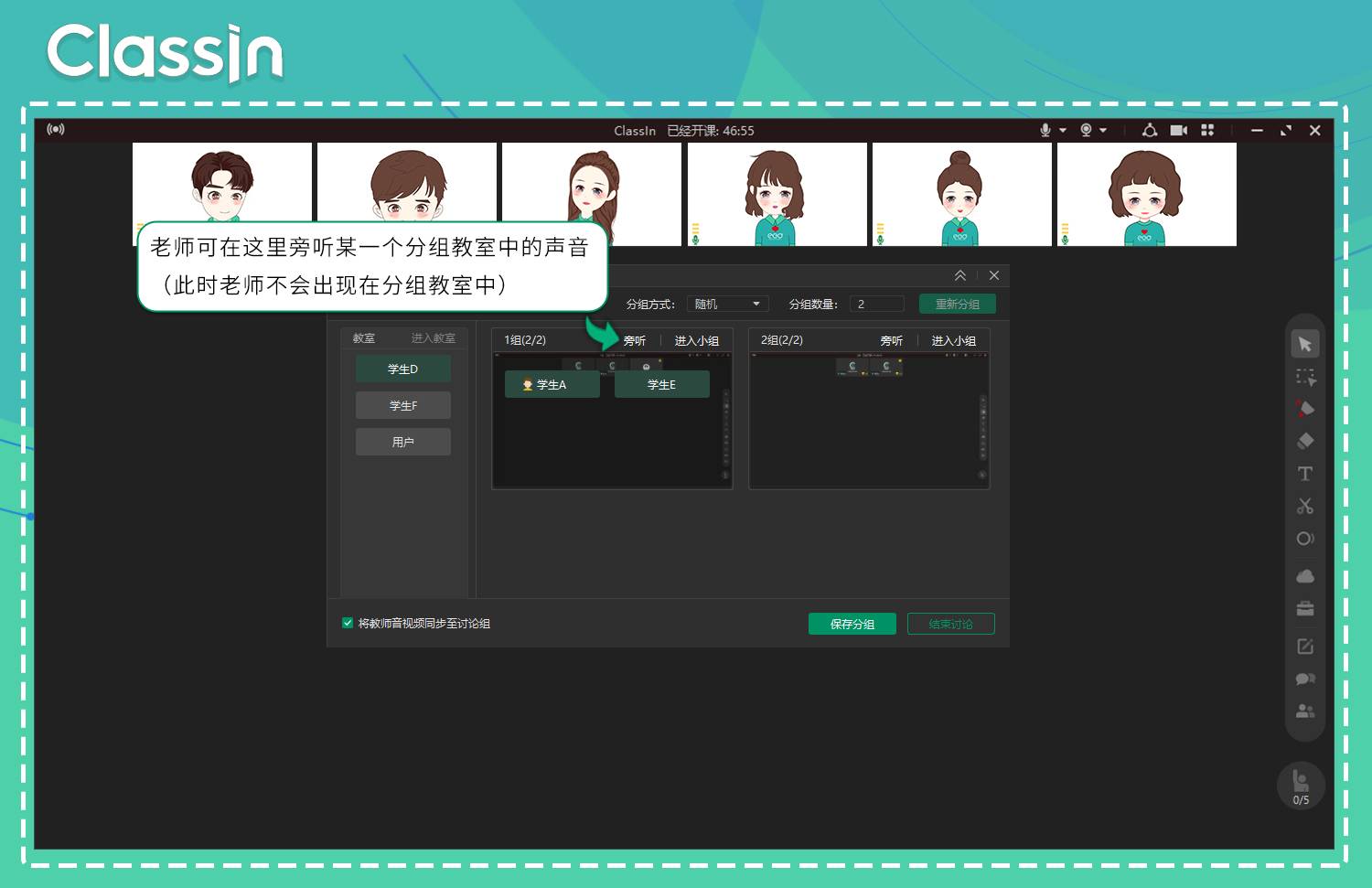Click the 进入教室 header link
The width and height of the screenshot is (1372, 888).
(x=434, y=338)
